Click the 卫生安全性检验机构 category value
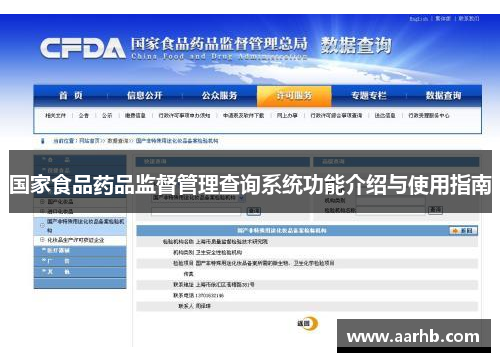500x362 pixels. (219, 252)
